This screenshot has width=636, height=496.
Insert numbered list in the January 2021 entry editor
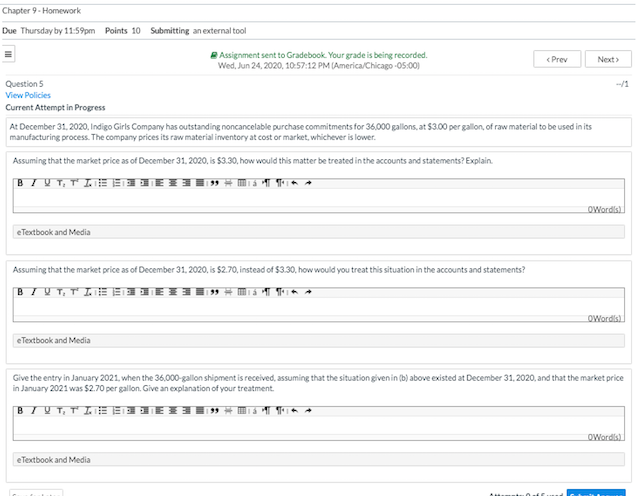pyautogui.click(x=116, y=411)
